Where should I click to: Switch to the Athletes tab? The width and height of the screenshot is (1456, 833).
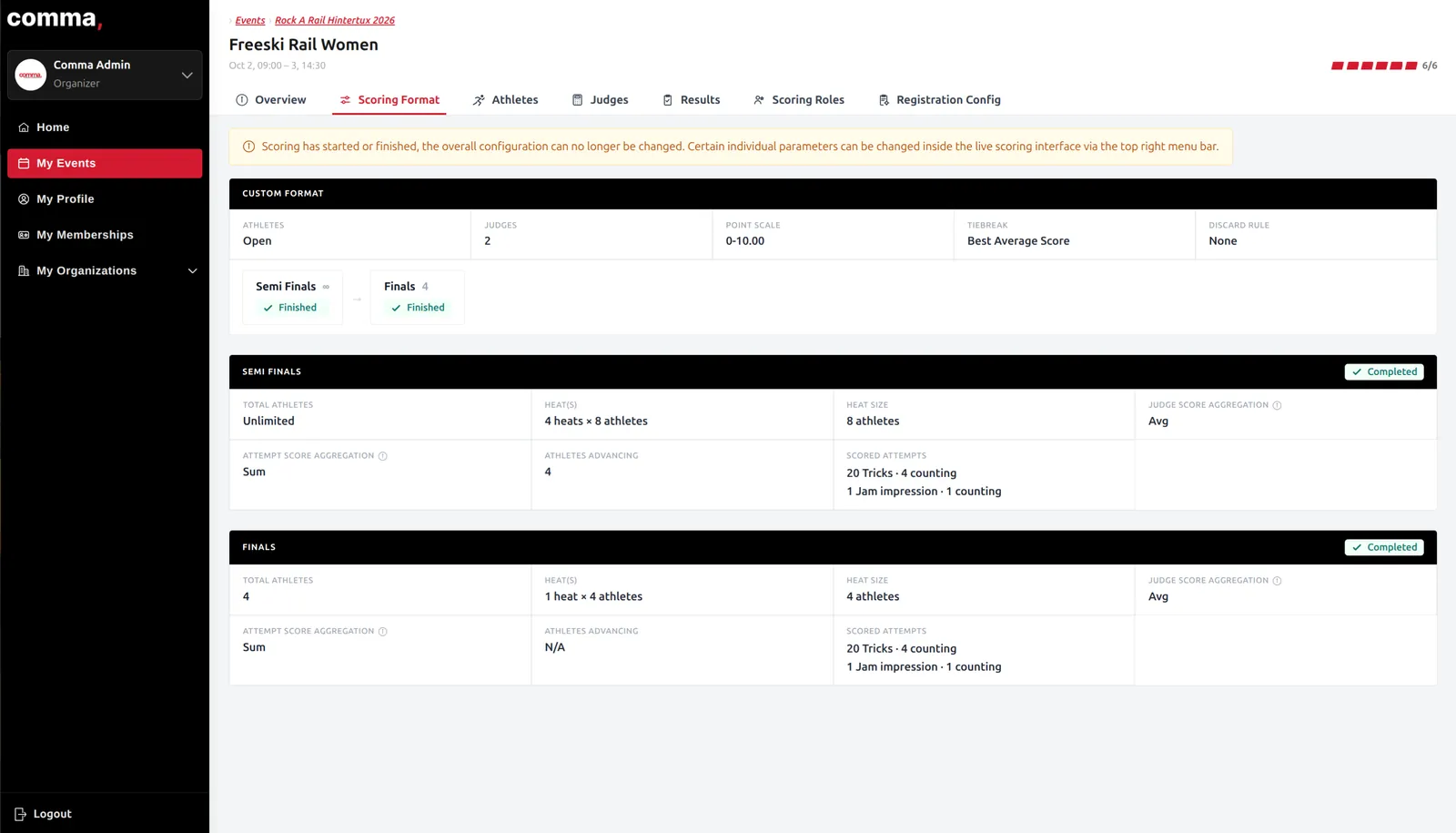pyautogui.click(x=505, y=100)
